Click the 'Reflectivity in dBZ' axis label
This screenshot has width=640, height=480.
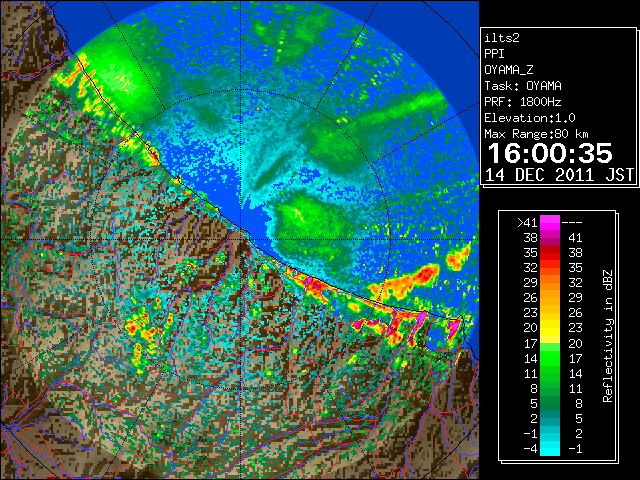(608, 336)
